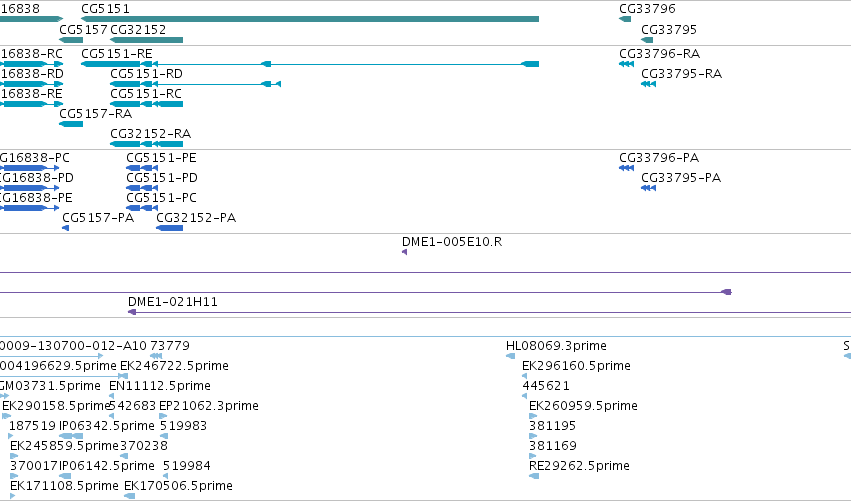The width and height of the screenshot is (851, 501).
Task: Click transcript CG33796-RA label
Action: coord(659,54)
